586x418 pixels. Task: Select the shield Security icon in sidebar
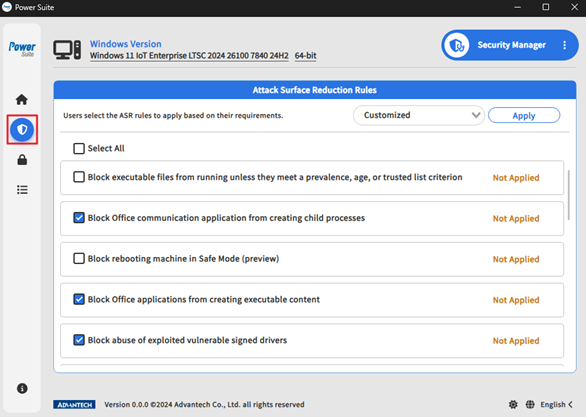click(22, 130)
